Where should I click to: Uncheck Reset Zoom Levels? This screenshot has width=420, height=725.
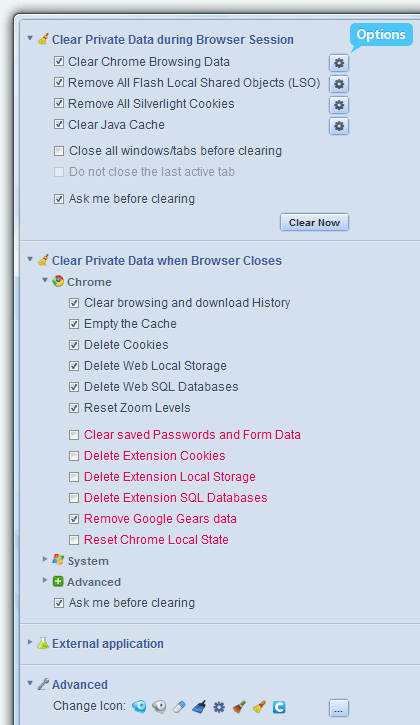click(74, 408)
